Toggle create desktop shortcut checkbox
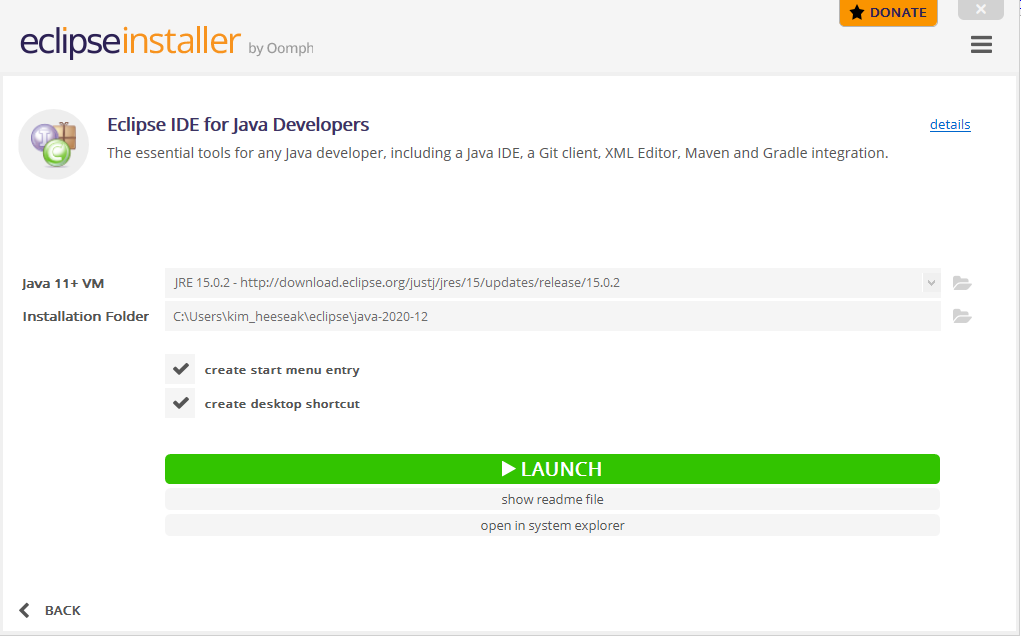Image resolution: width=1021 pixels, height=638 pixels. pos(180,403)
